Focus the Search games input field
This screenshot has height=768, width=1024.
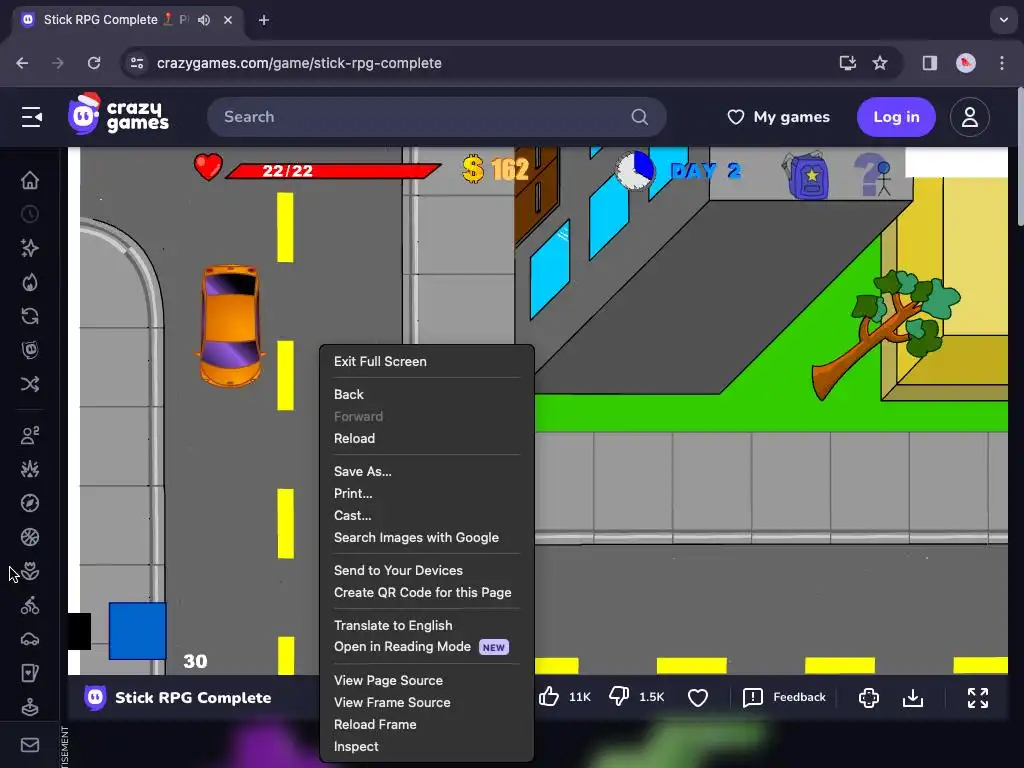[x=436, y=117]
